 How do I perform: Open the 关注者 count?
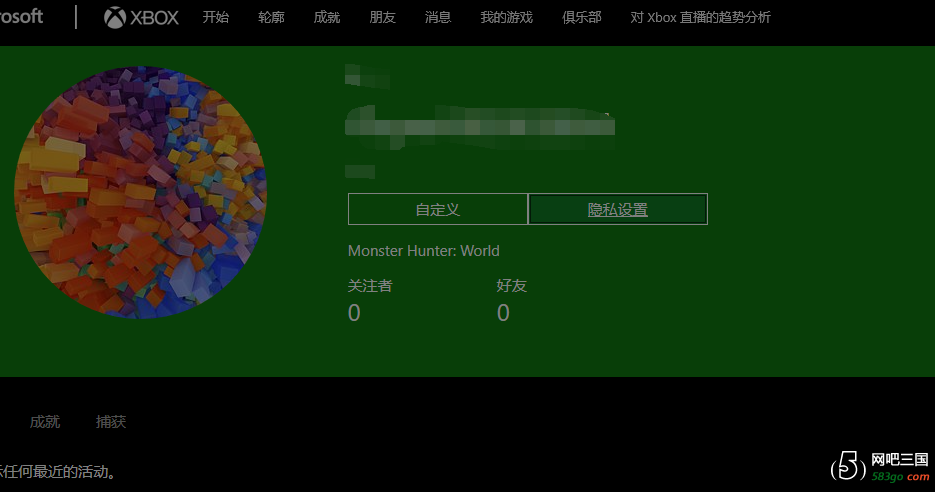pyautogui.click(x=354, y=312)
